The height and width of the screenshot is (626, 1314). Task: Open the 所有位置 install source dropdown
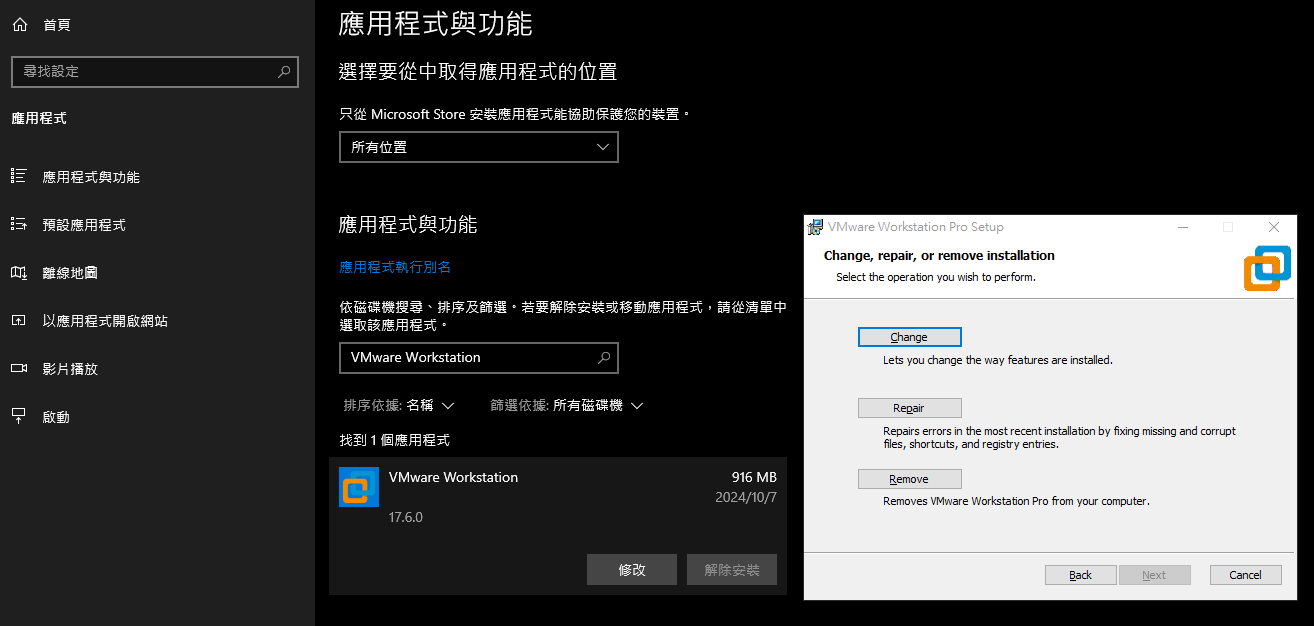(x=479, y=147)
